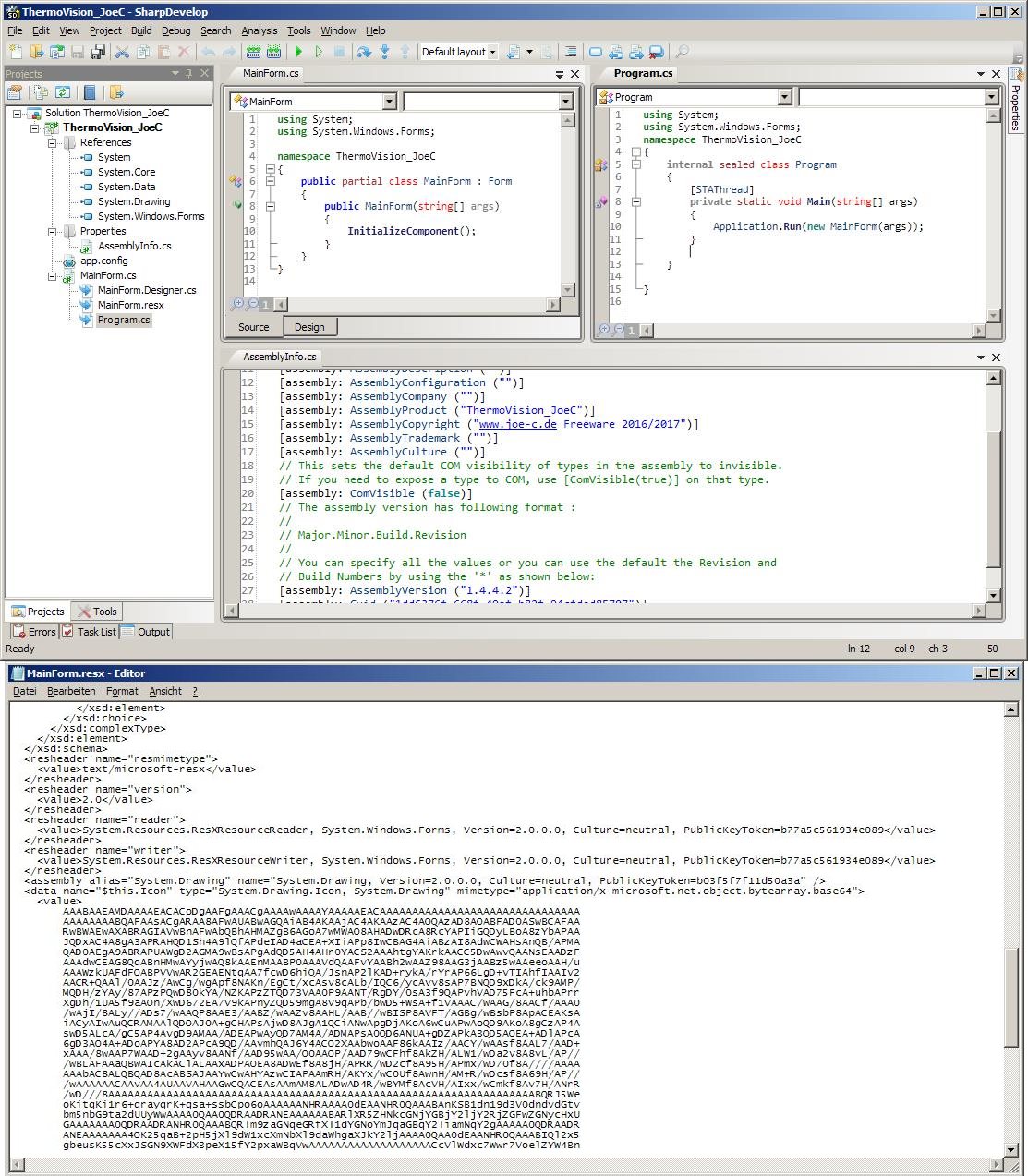Viewport: 1028px width, 1176px height.
Task: Open the Tools panel tab with wrench icon
Action: coord(97,612)
